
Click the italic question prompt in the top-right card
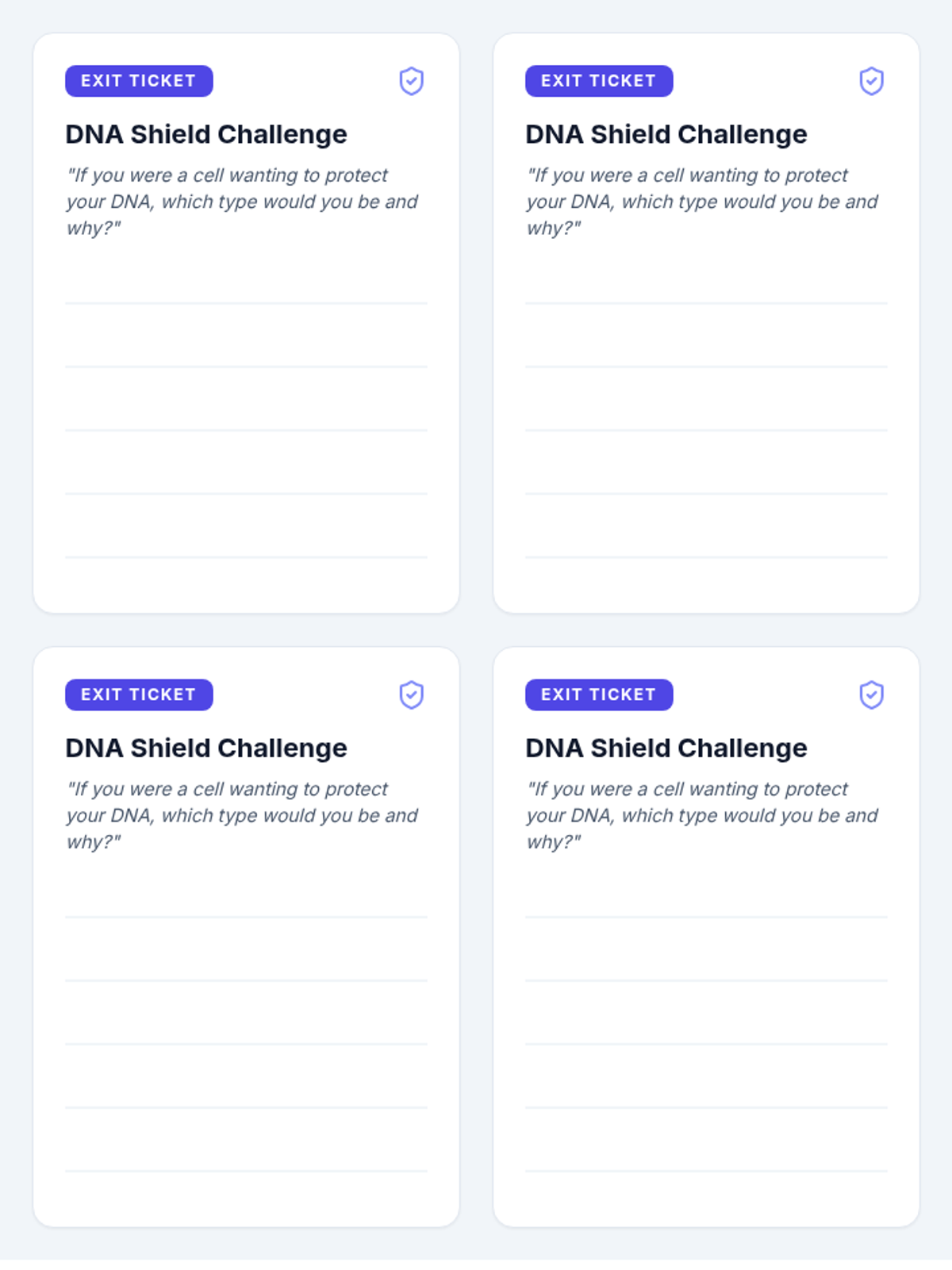(702, 202)
